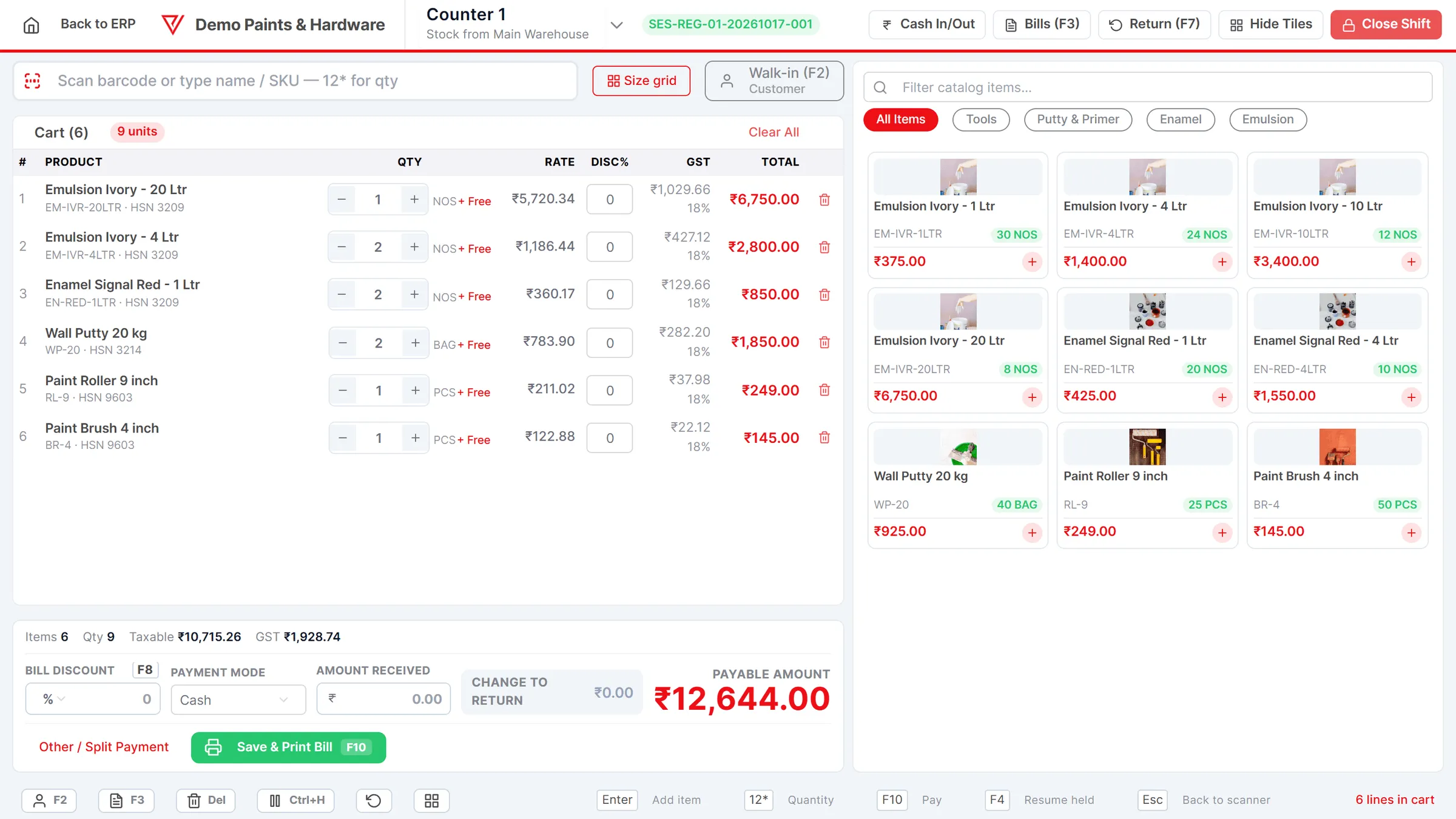Click grid icon button in bottom bar
Image resolution: width=1456 pixels, height=819 pixels.
[x=431, y=800]
